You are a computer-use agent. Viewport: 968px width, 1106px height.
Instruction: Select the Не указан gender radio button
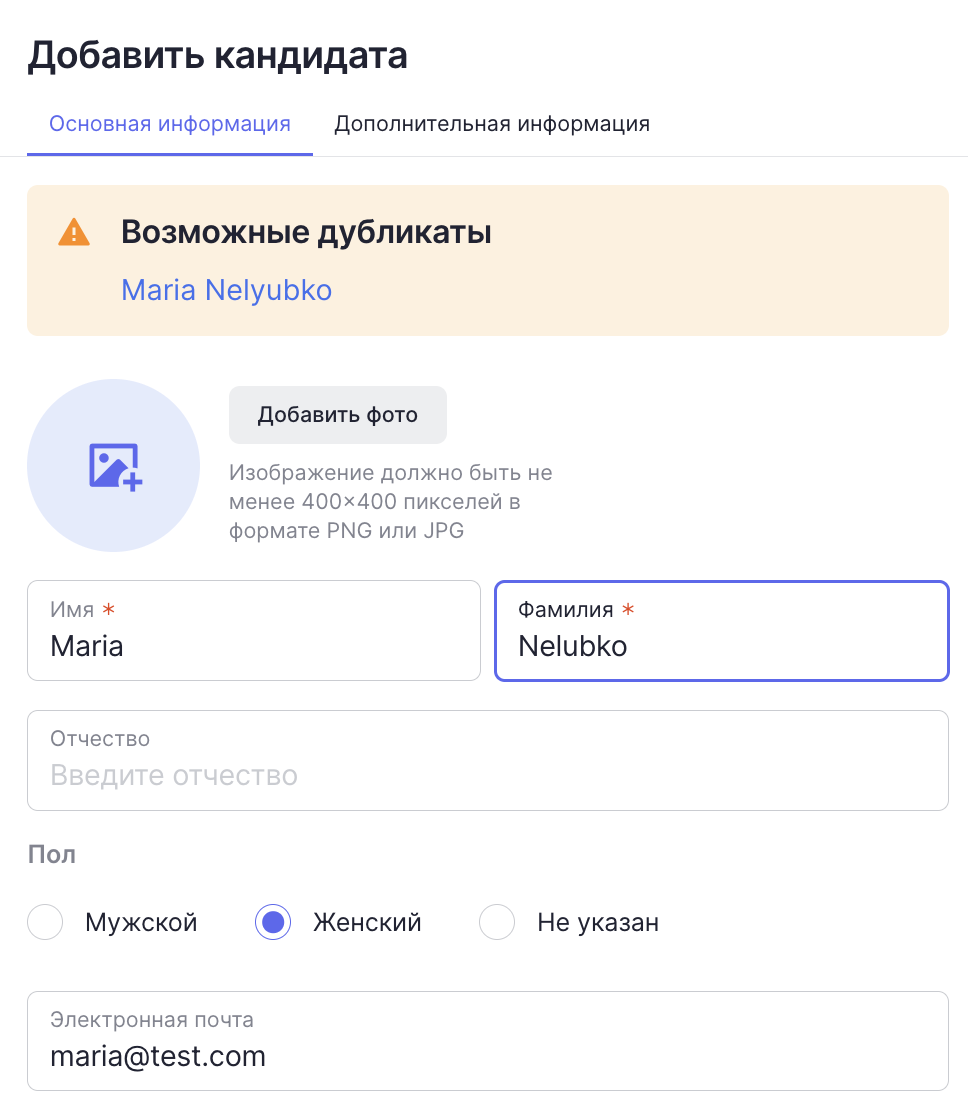[x=497, y=922]
